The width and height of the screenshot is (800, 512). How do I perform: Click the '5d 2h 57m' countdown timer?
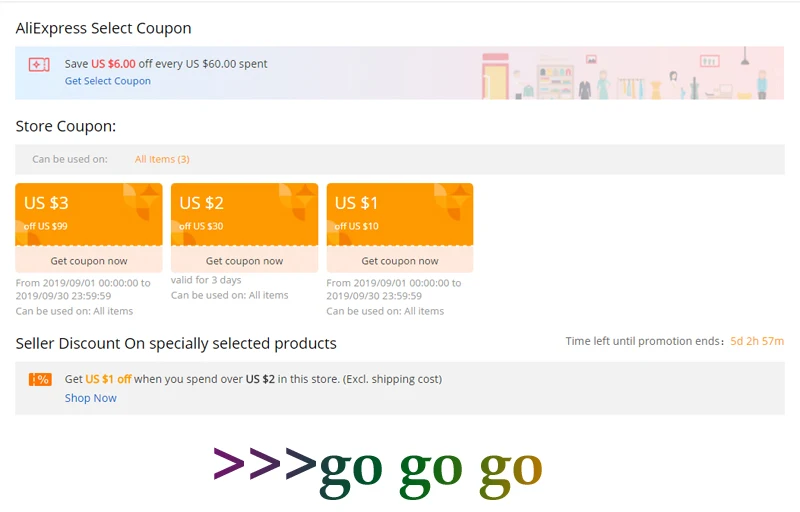click(757, 341)
